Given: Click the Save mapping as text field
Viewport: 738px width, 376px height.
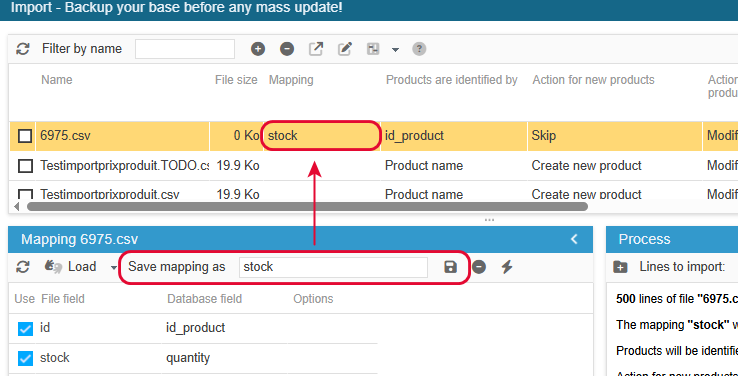Looking at the screenshot, I should (x=333, y=267).
